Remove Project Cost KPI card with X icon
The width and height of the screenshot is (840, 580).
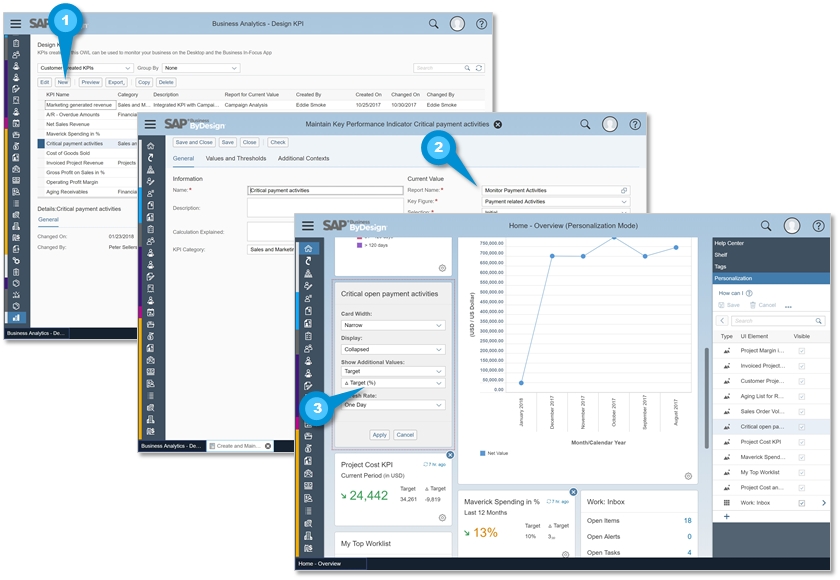450,455
